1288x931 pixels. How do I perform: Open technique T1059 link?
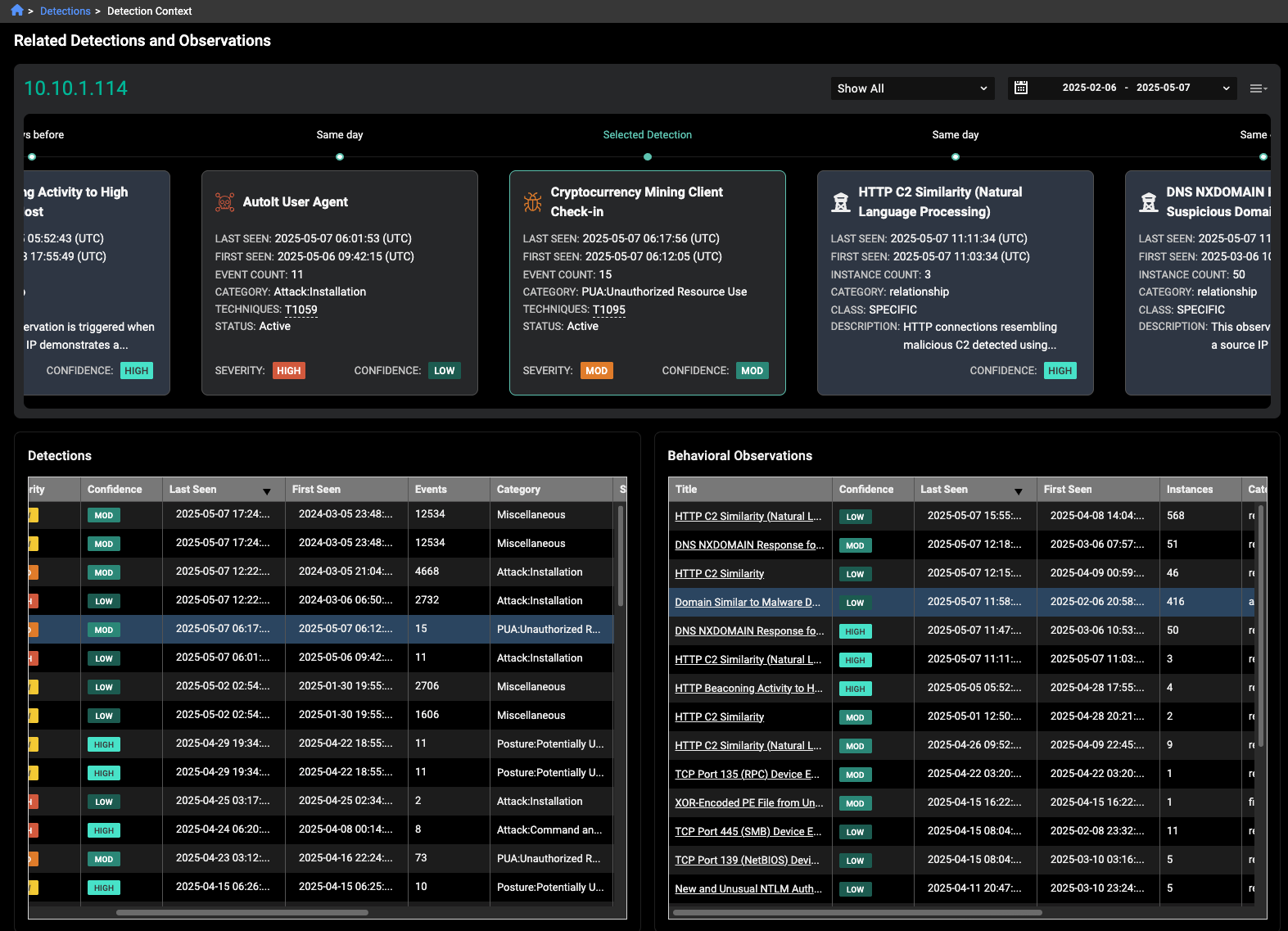pos(301,310)
